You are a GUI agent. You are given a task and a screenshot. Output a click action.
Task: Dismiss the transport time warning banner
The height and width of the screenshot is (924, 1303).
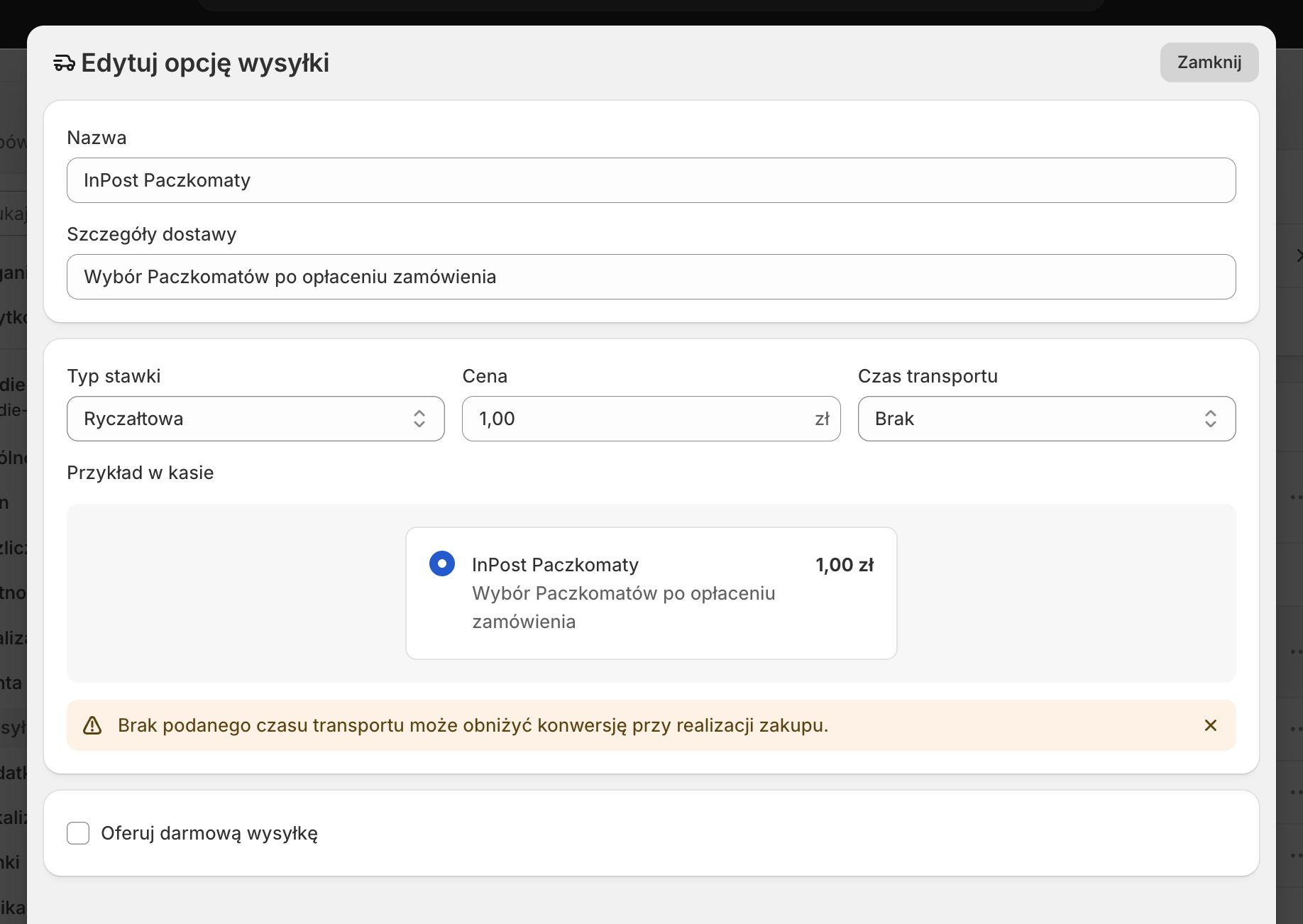click(x=1211, y=725)
